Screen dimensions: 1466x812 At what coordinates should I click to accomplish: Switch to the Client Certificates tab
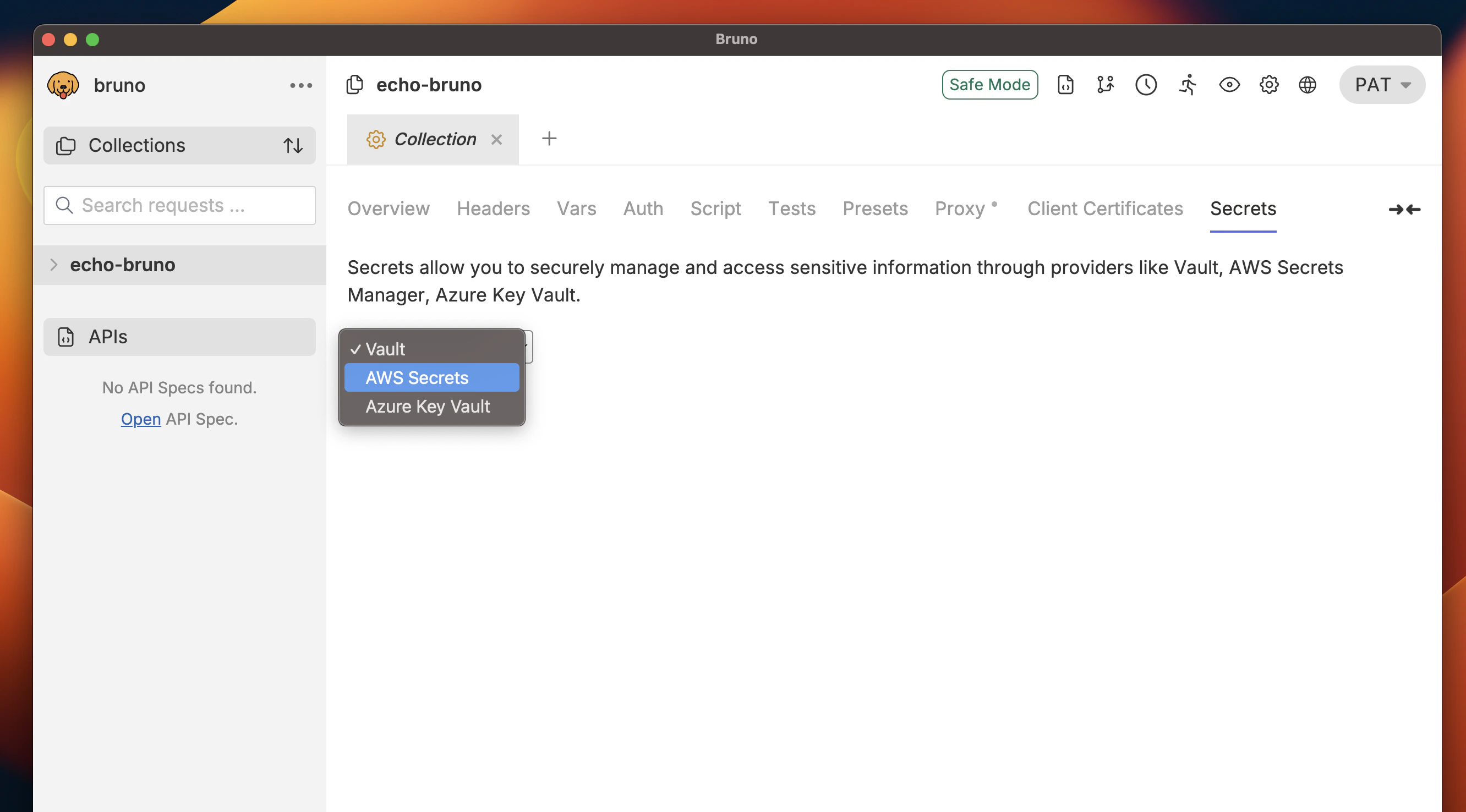point(1104,209)
